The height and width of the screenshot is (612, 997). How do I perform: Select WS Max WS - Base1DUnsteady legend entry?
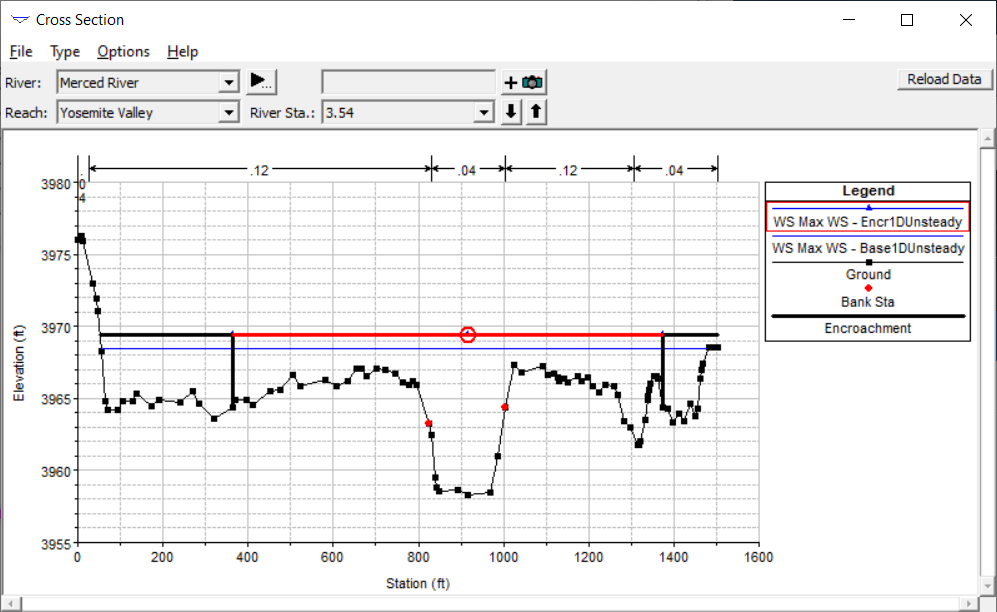pos(868,248)
